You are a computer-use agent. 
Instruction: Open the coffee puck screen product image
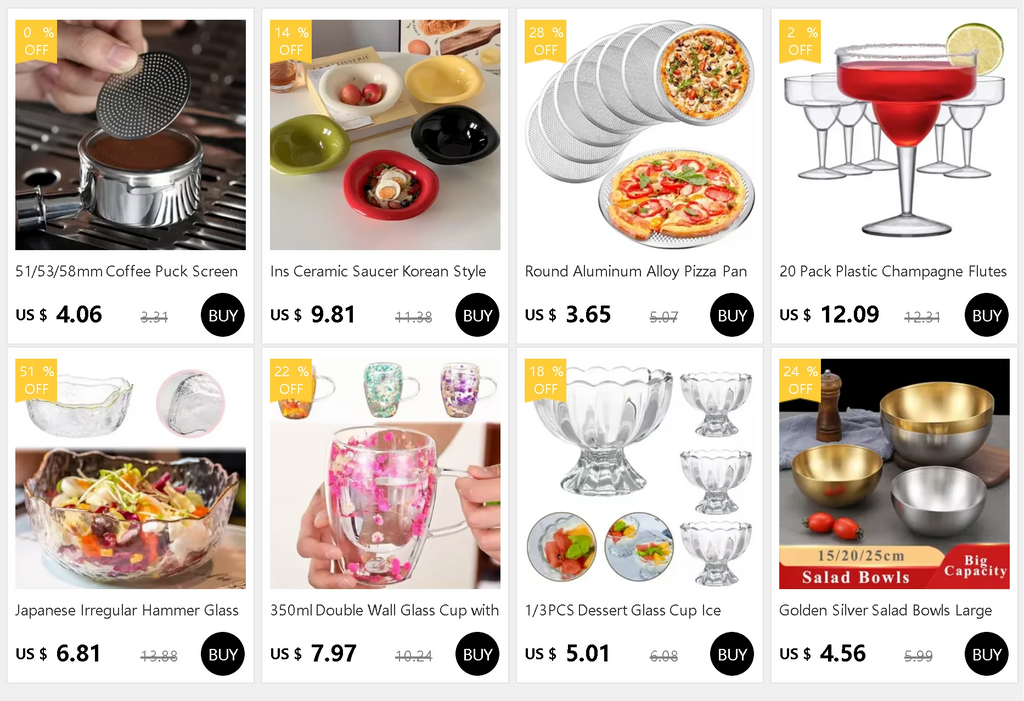pyautogui.click(x=131, y=135)
